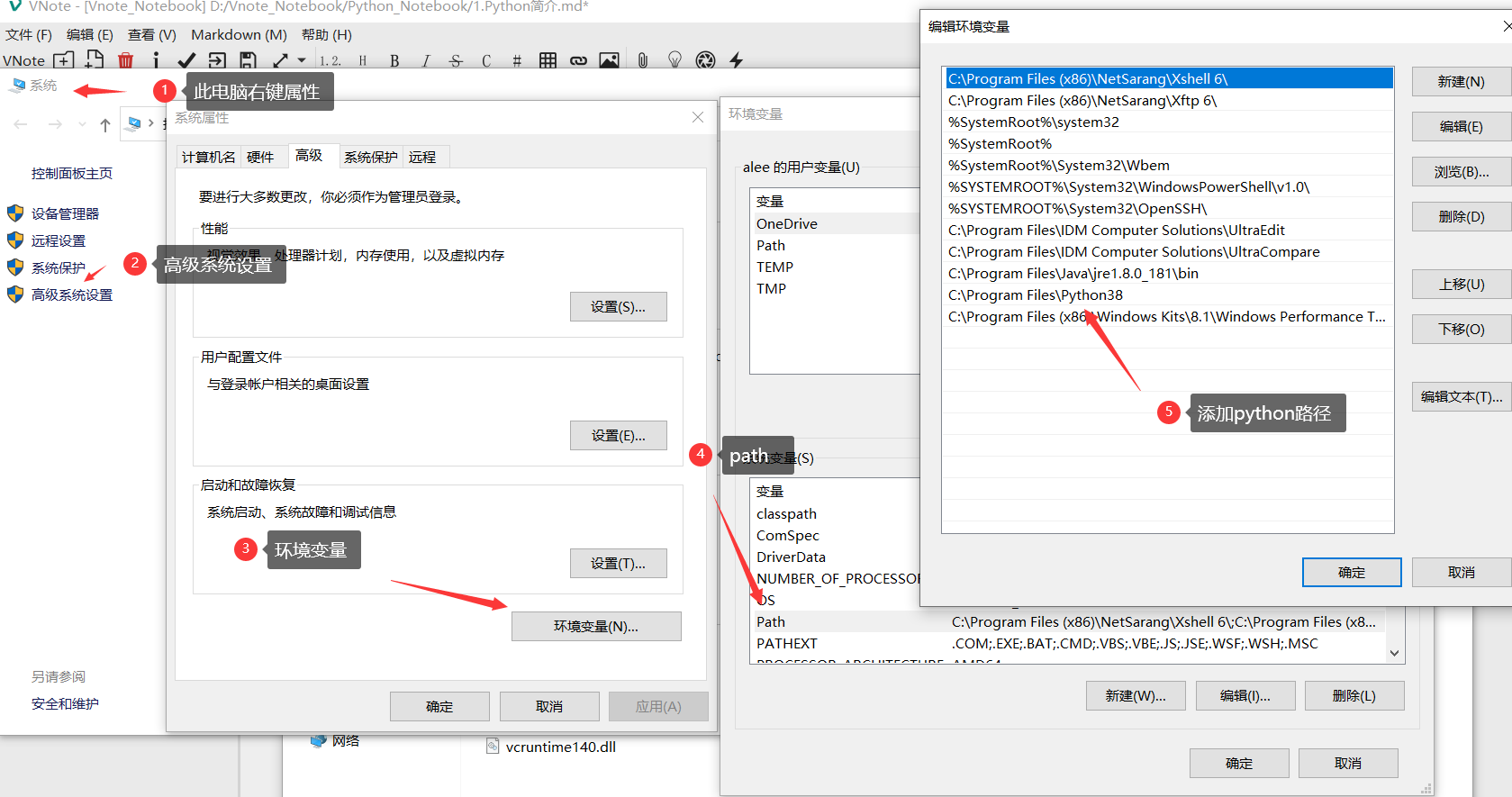Select the Java jre1.8.0_181\bin path entry

pos(1168,274)
